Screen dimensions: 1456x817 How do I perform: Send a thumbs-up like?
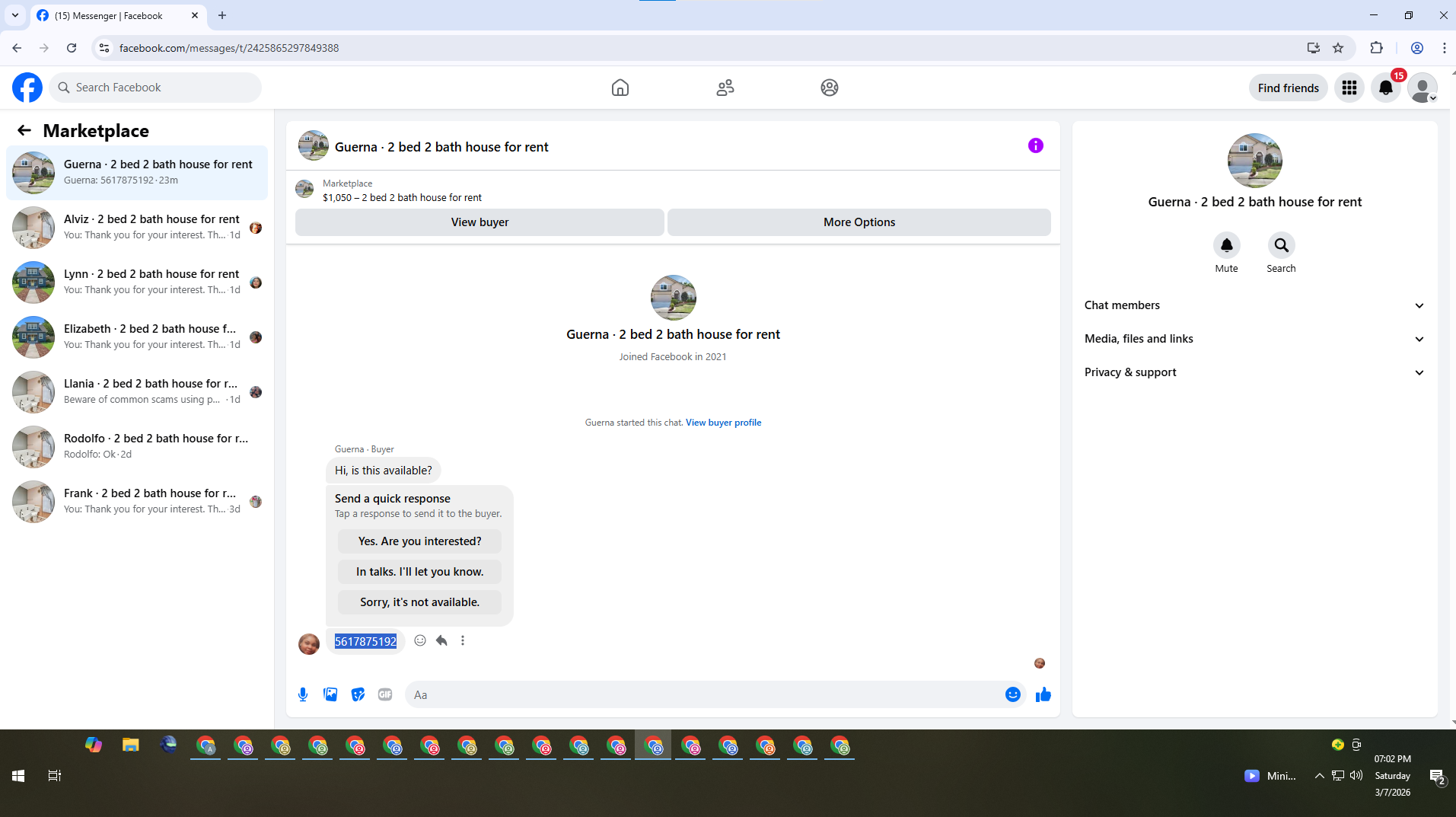point(1043,694)
